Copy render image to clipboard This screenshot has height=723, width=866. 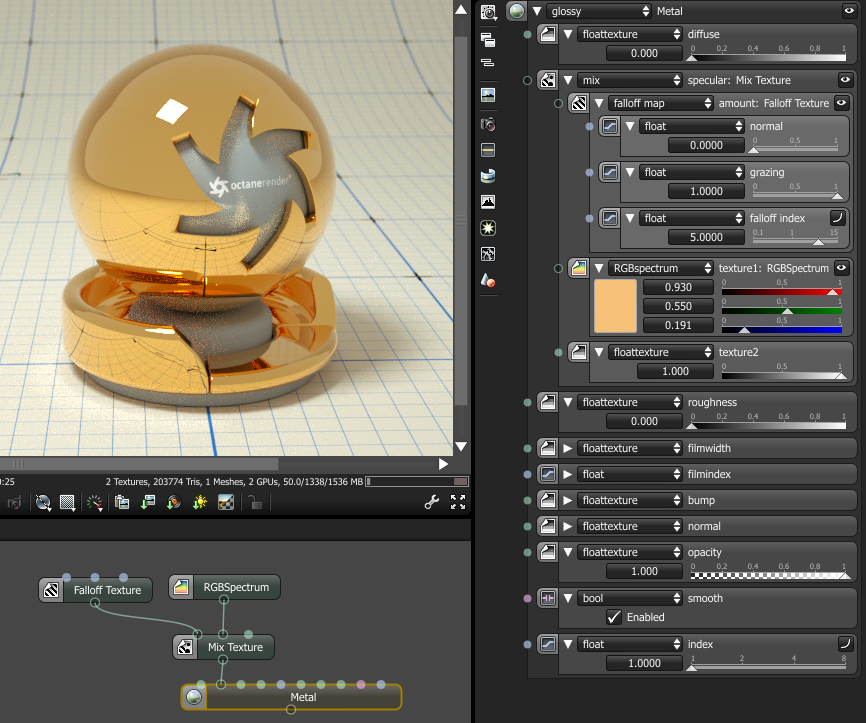click(x=122, y=502)
